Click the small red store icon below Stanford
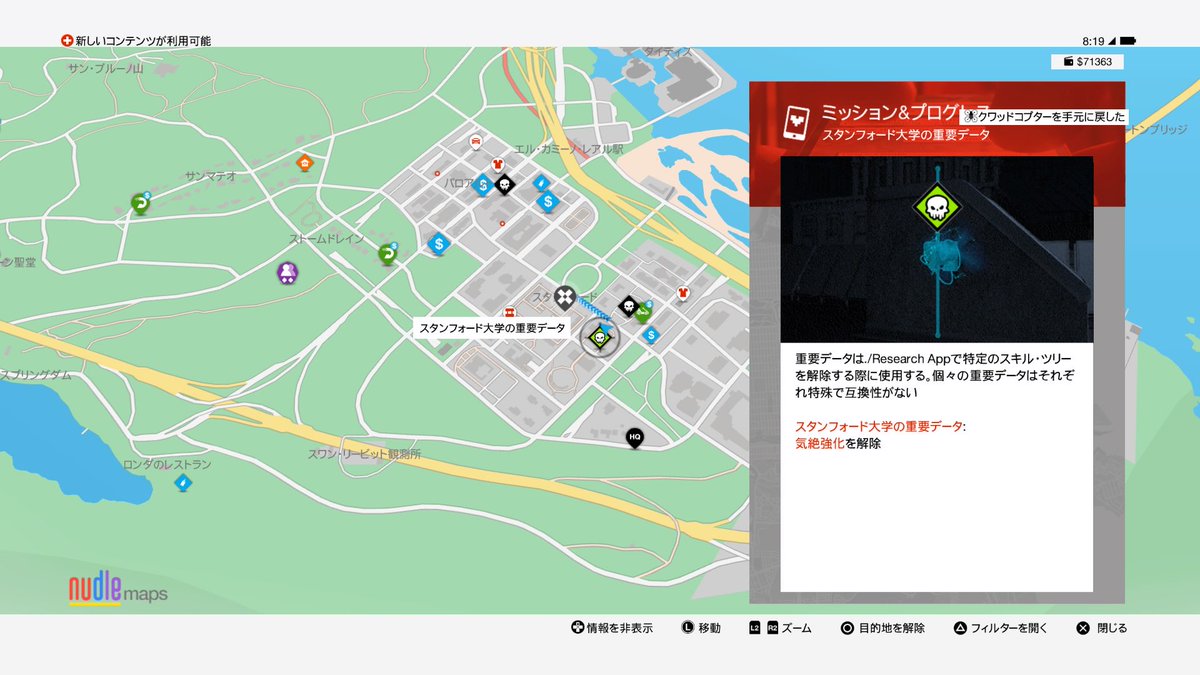Screen dimensions: 1200x675 pyautogui.click(x=511, y=312)
